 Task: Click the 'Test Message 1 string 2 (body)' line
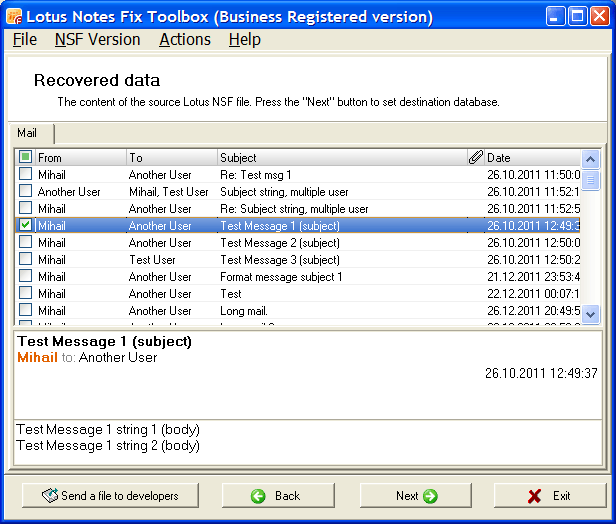click(x=108, y=446)
